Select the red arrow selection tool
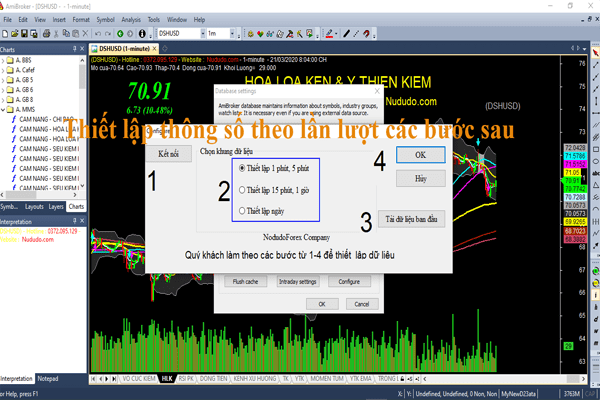 pos(595,53)
